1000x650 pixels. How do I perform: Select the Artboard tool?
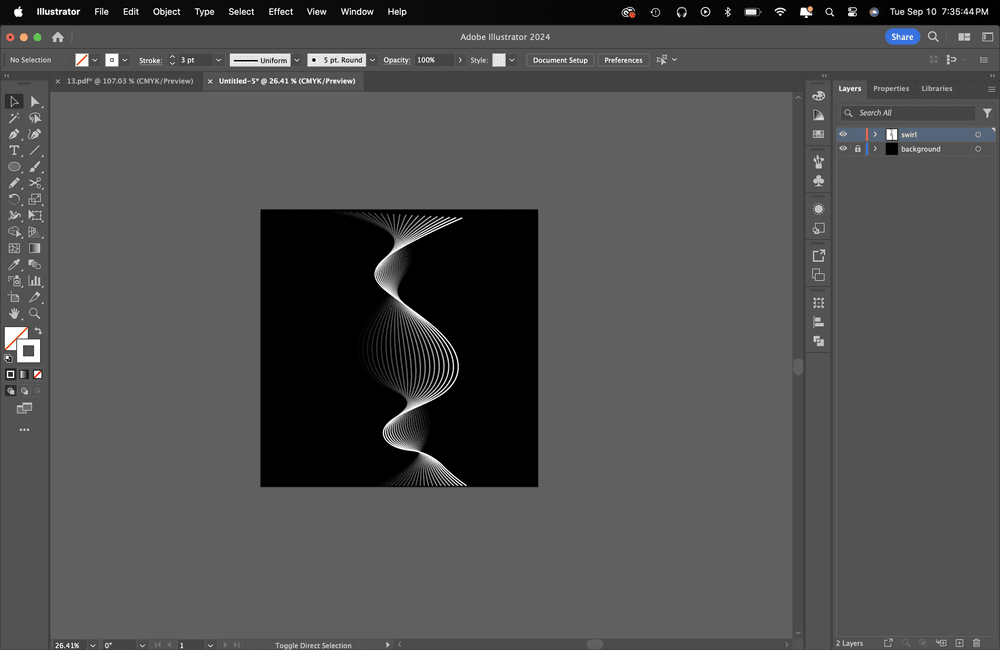click(14, 297)
